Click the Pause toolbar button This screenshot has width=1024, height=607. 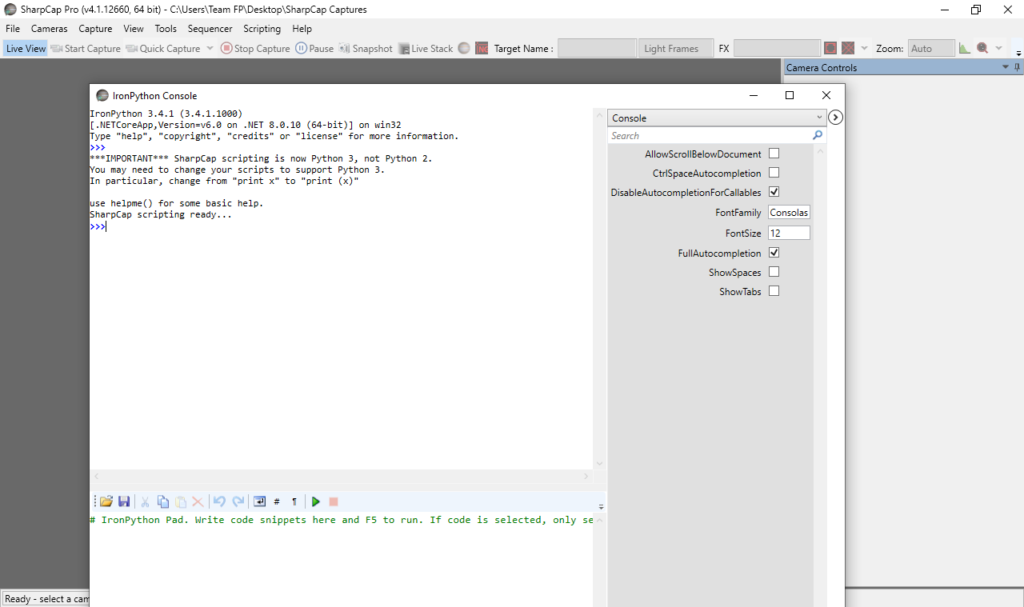point(314,48)
